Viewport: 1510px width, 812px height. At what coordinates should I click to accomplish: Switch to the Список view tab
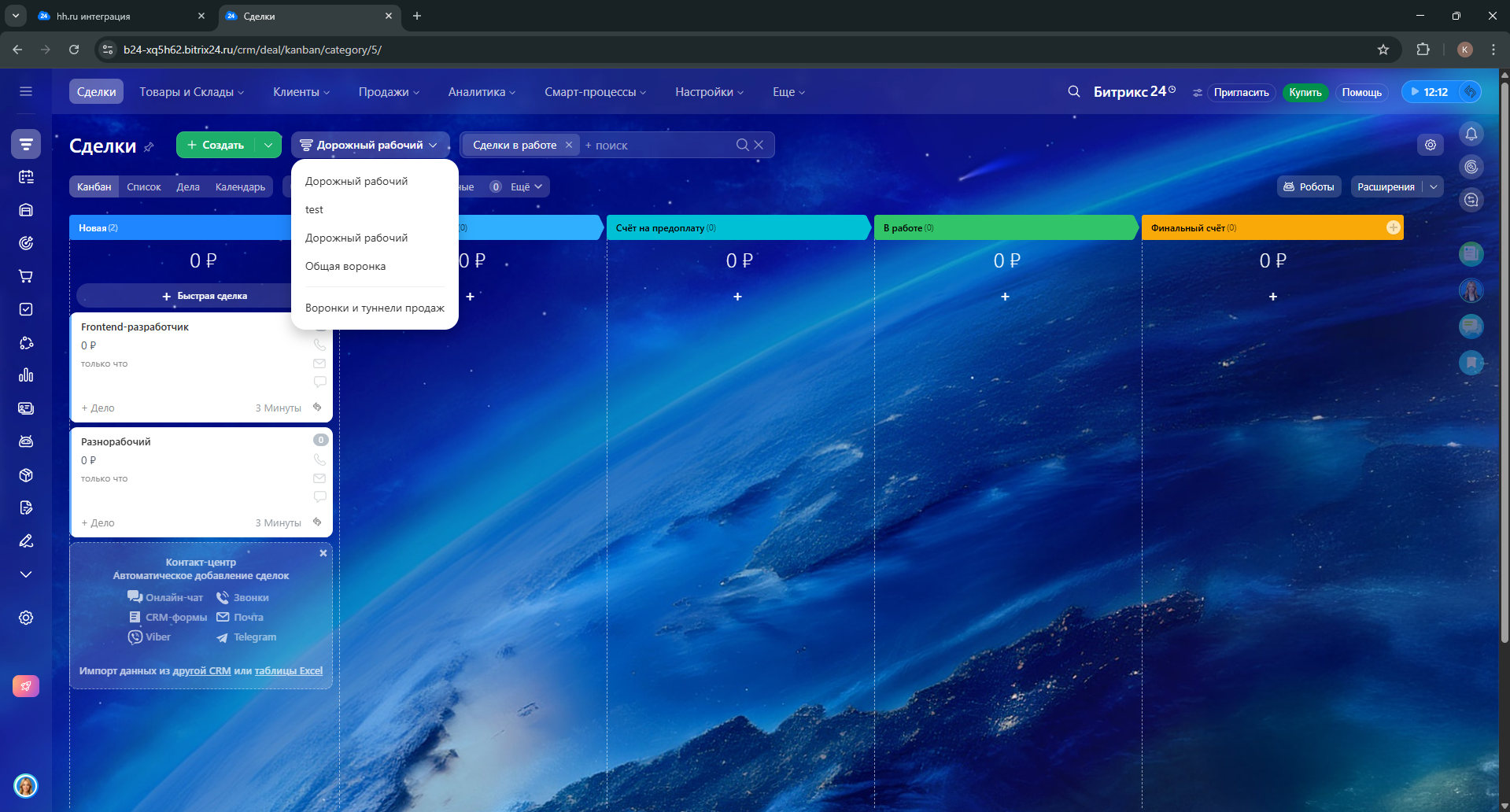[144, 186]
